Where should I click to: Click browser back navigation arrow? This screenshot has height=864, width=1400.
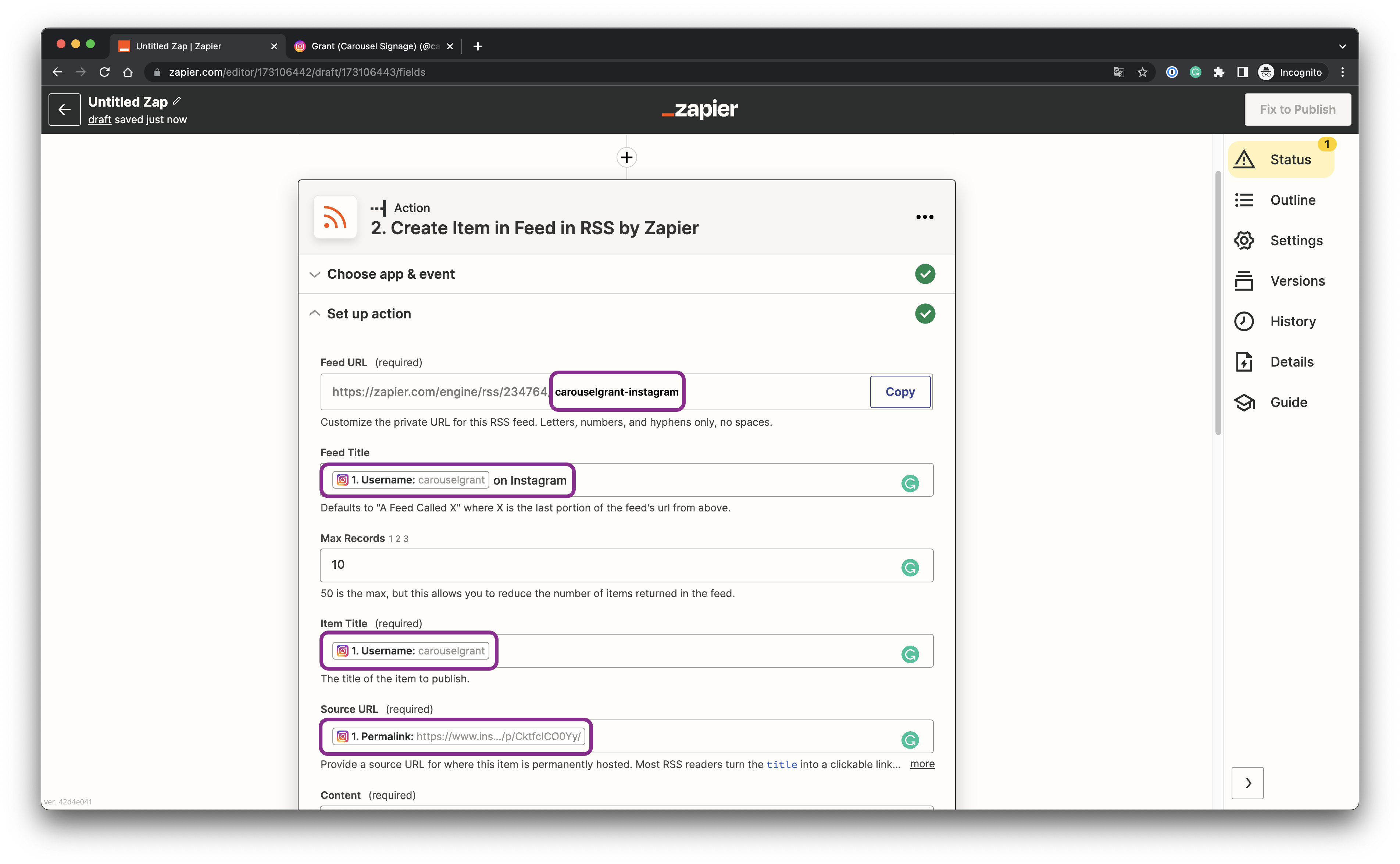tap(57, 72)
